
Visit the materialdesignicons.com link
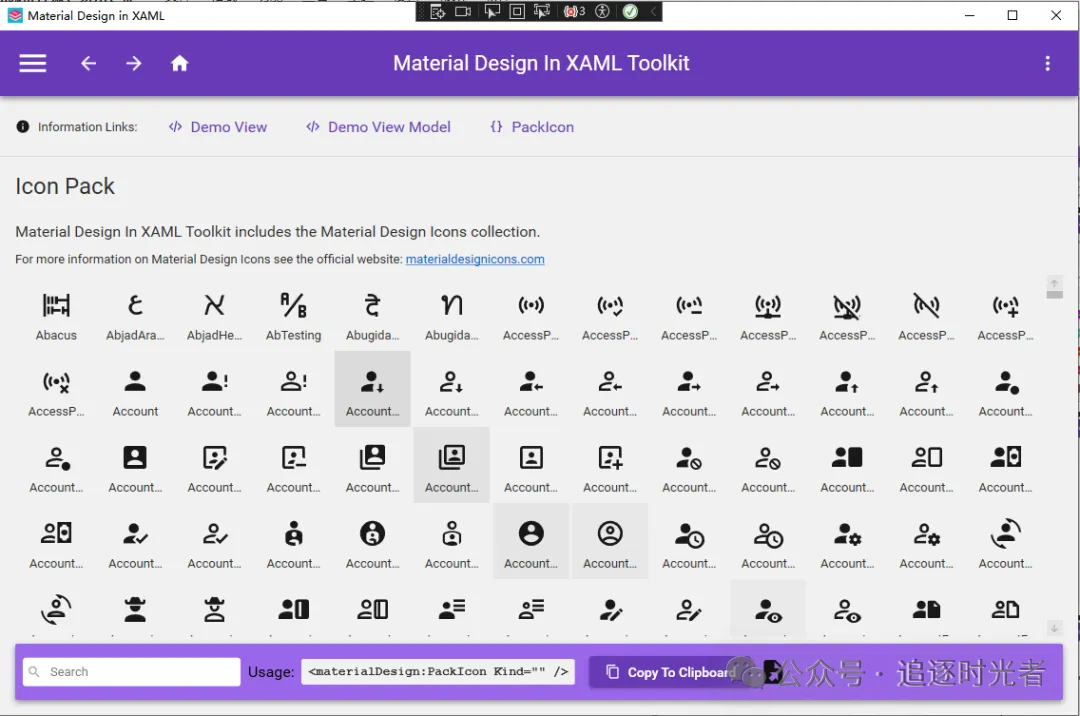click(x=475, y=259)
